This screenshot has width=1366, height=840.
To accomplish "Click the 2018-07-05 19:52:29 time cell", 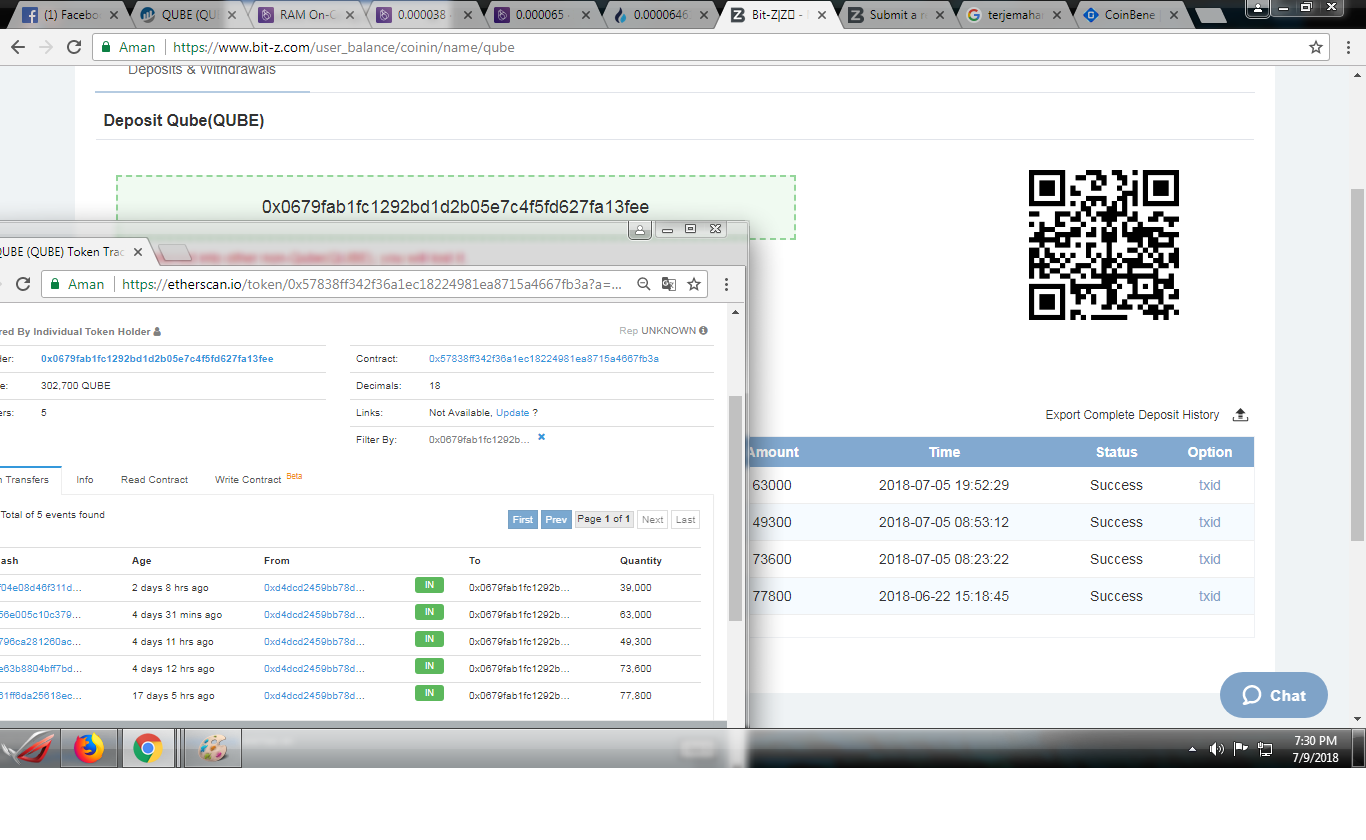I will tap(944, 485).
